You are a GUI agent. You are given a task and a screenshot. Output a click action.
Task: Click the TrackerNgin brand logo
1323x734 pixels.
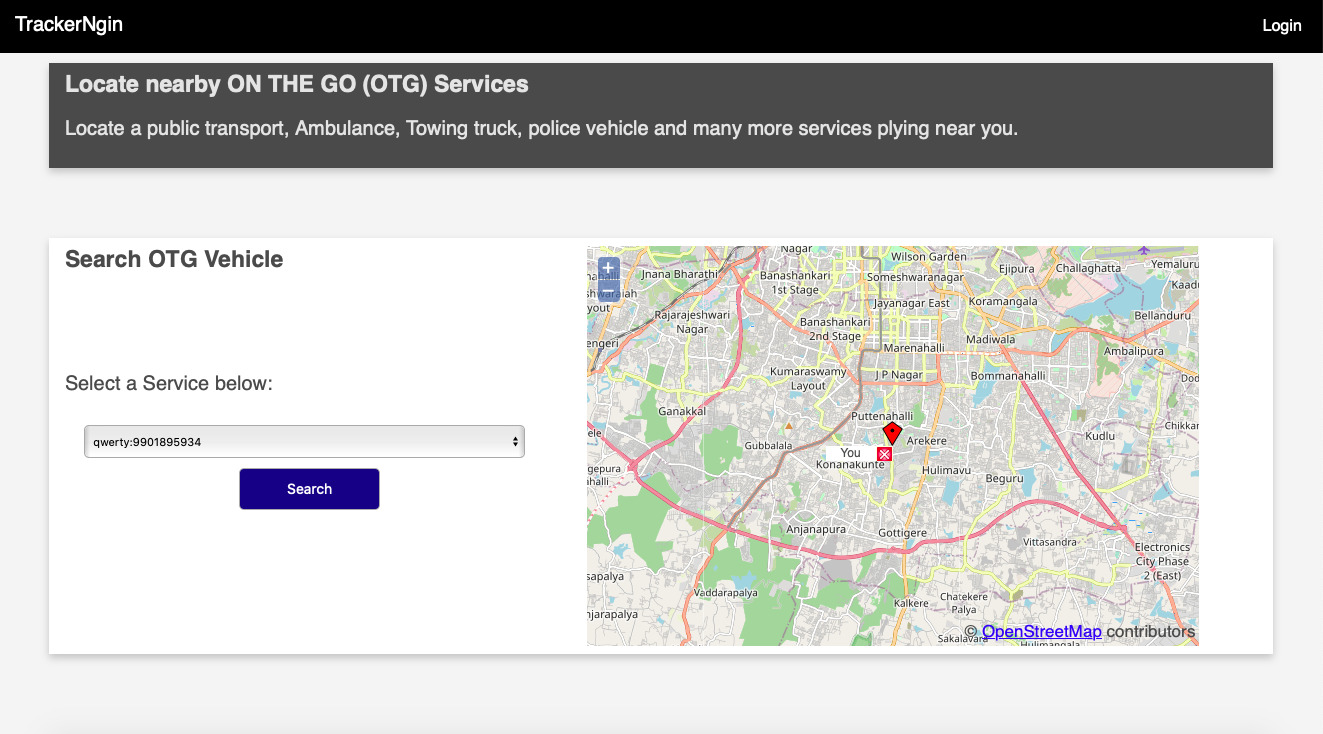(x=69, y=24)
